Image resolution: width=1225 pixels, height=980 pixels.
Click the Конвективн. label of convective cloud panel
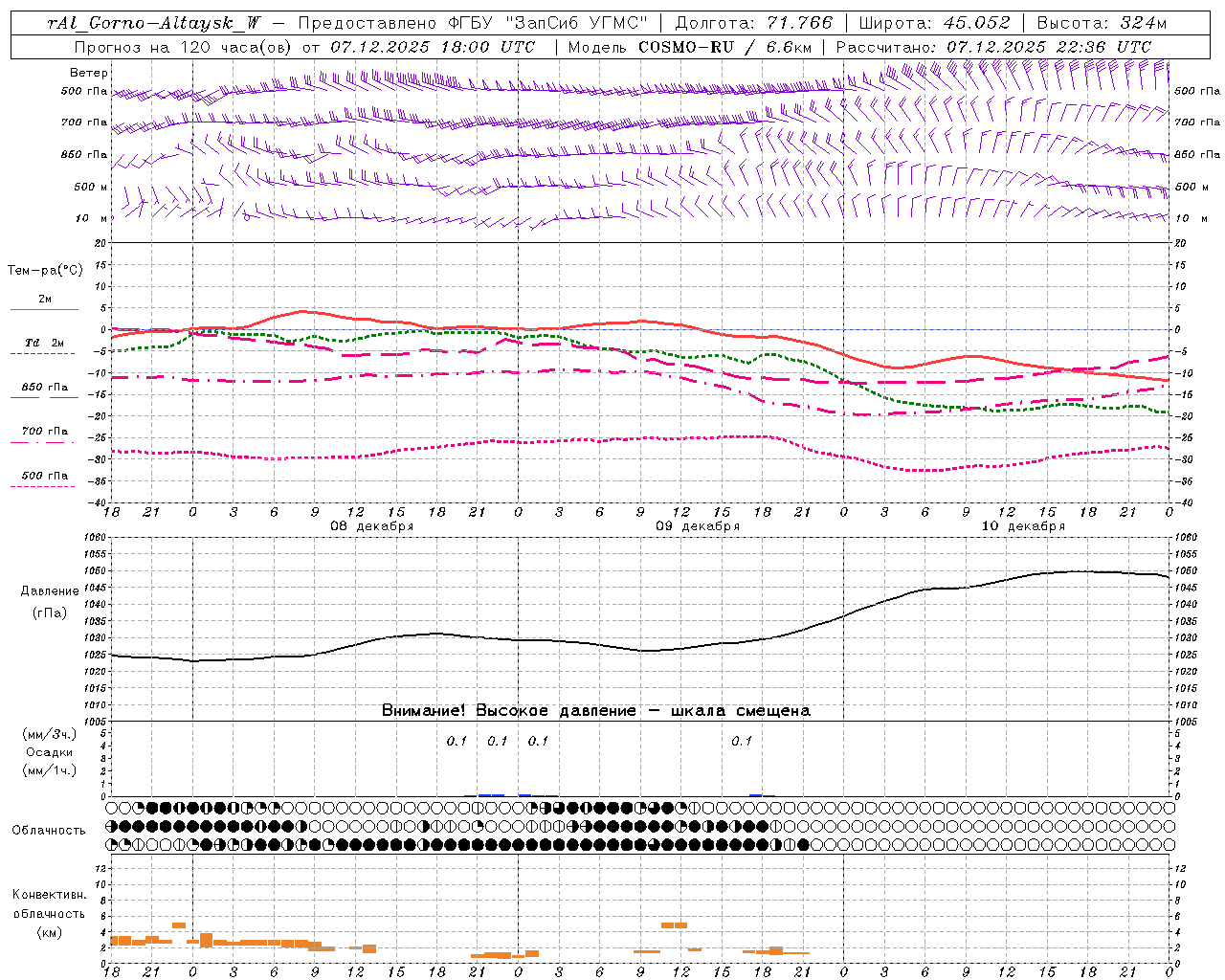click(50, 895)
